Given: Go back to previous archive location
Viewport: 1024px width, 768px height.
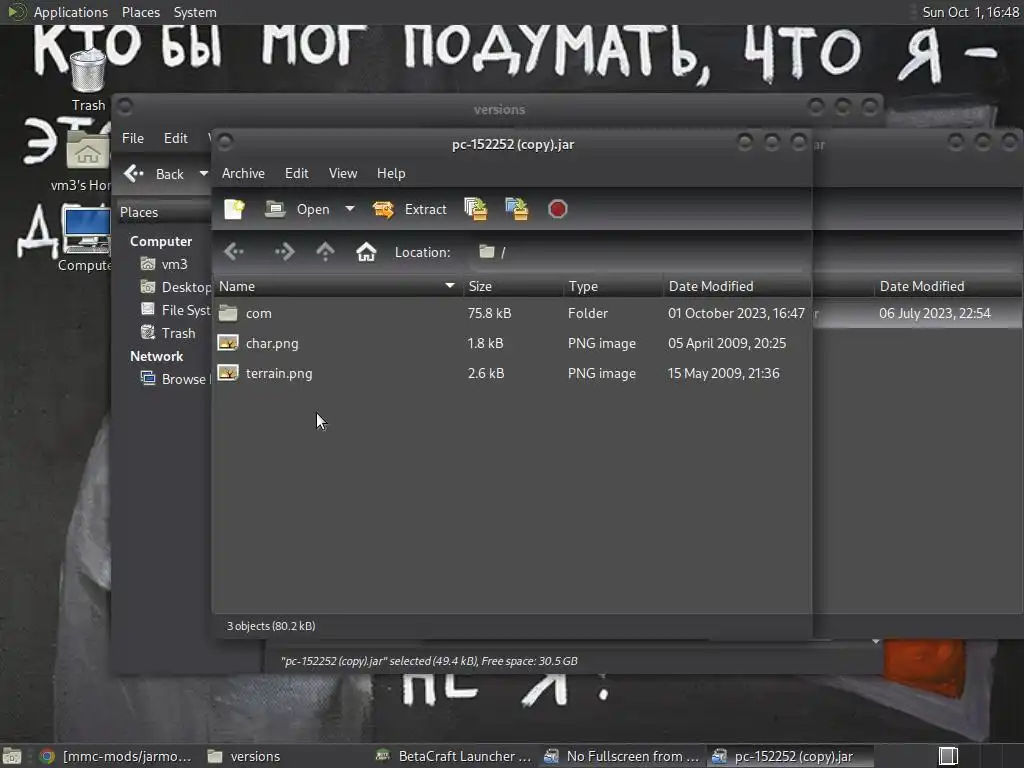Looking at the screenshot, I should (234, 251).
